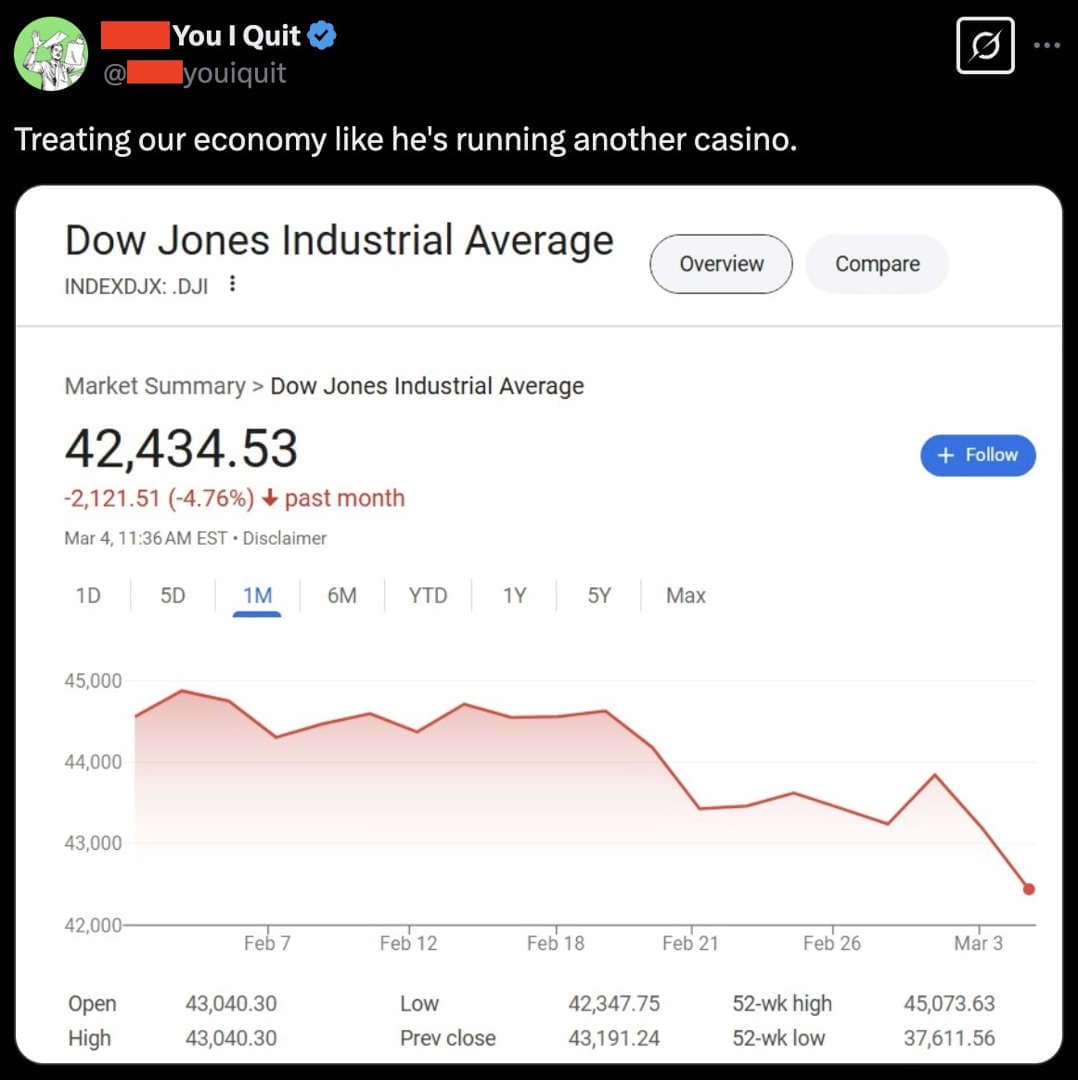Open the Overview selector
1078x1080 pixels.
(721, 264)
